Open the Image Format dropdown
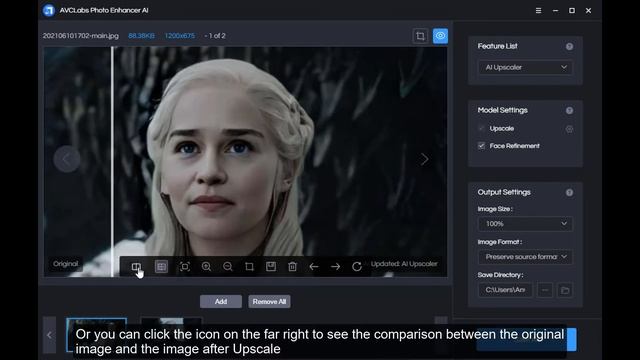 pos(525,257)
